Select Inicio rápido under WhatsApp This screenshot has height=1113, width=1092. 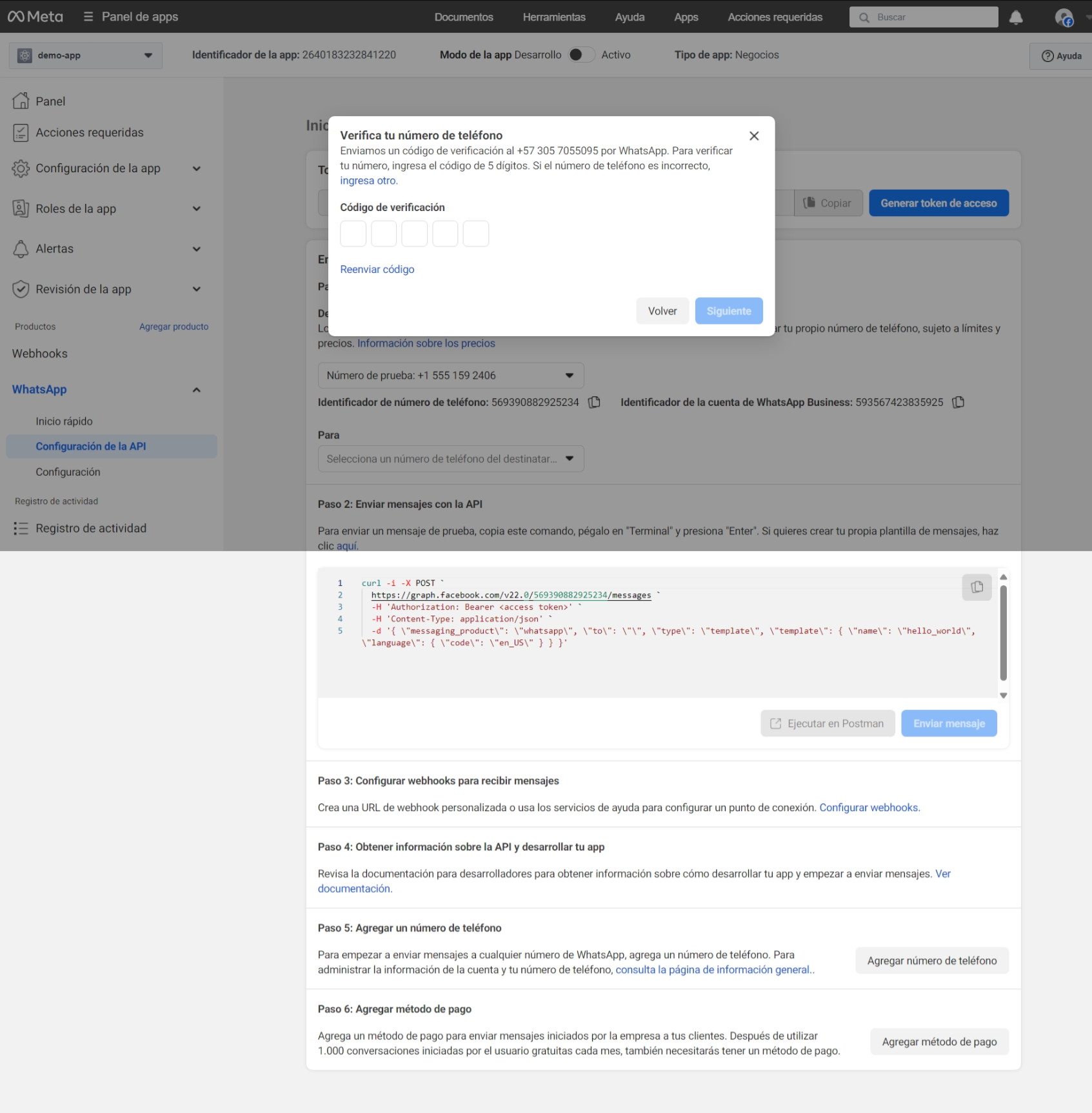point(64,421)
